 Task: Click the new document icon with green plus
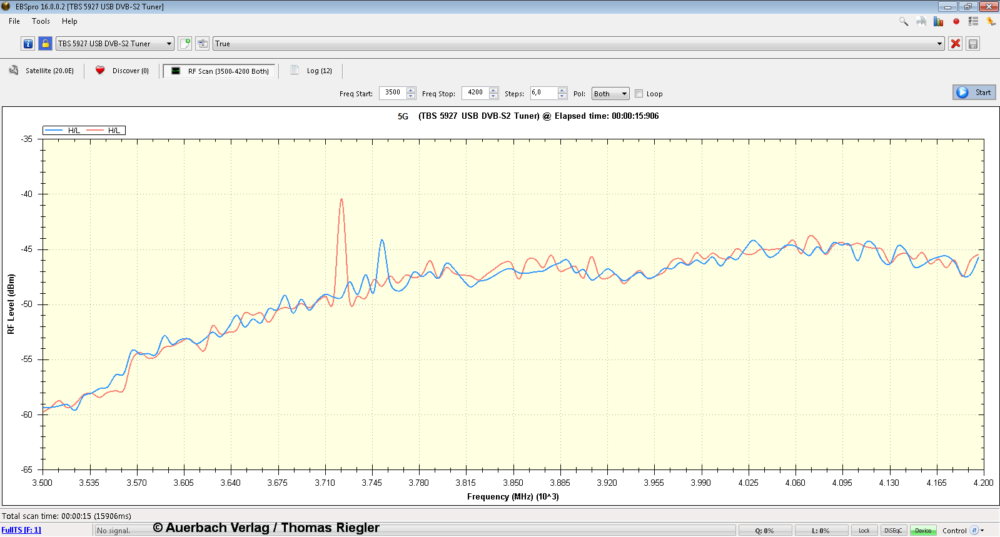185,43
